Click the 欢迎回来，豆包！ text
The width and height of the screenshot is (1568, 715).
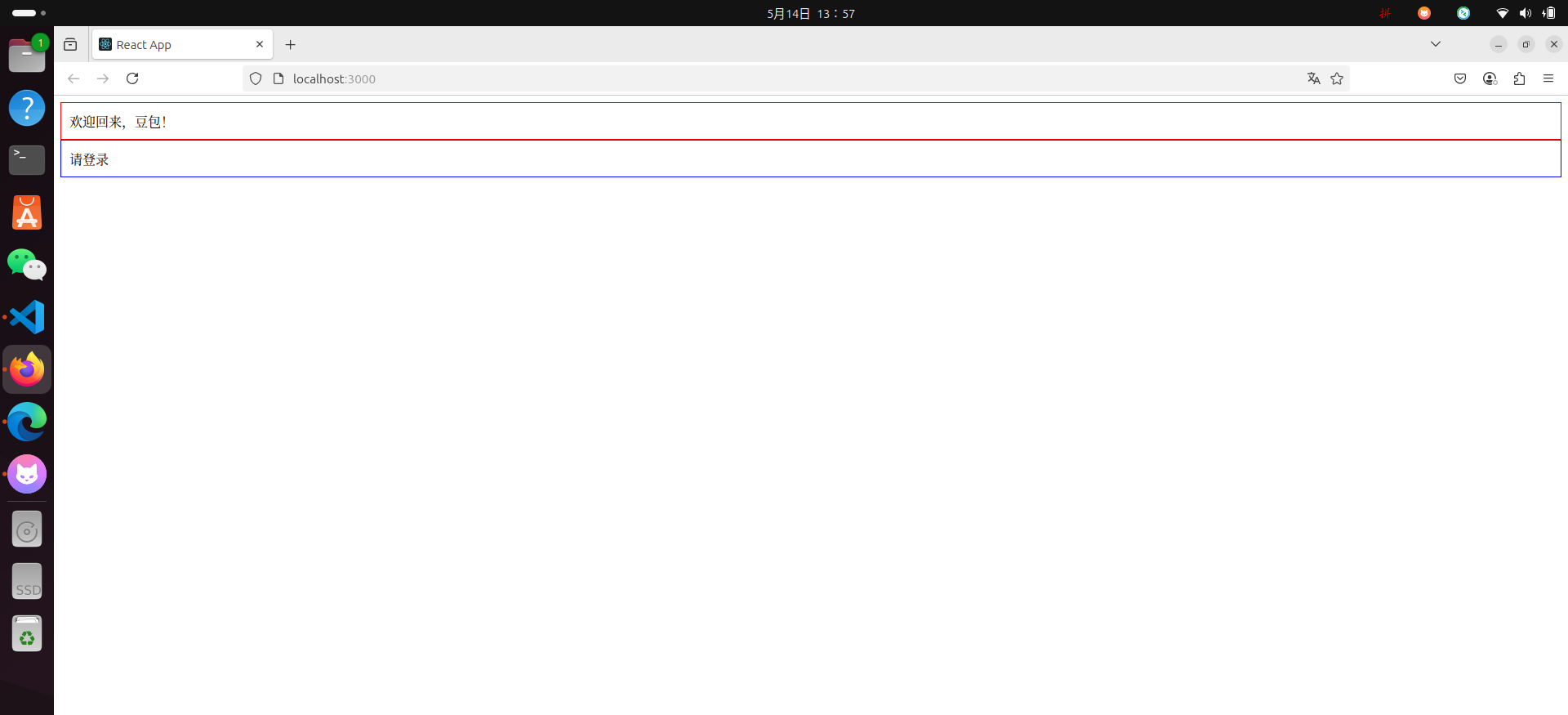tap(118, 123)
